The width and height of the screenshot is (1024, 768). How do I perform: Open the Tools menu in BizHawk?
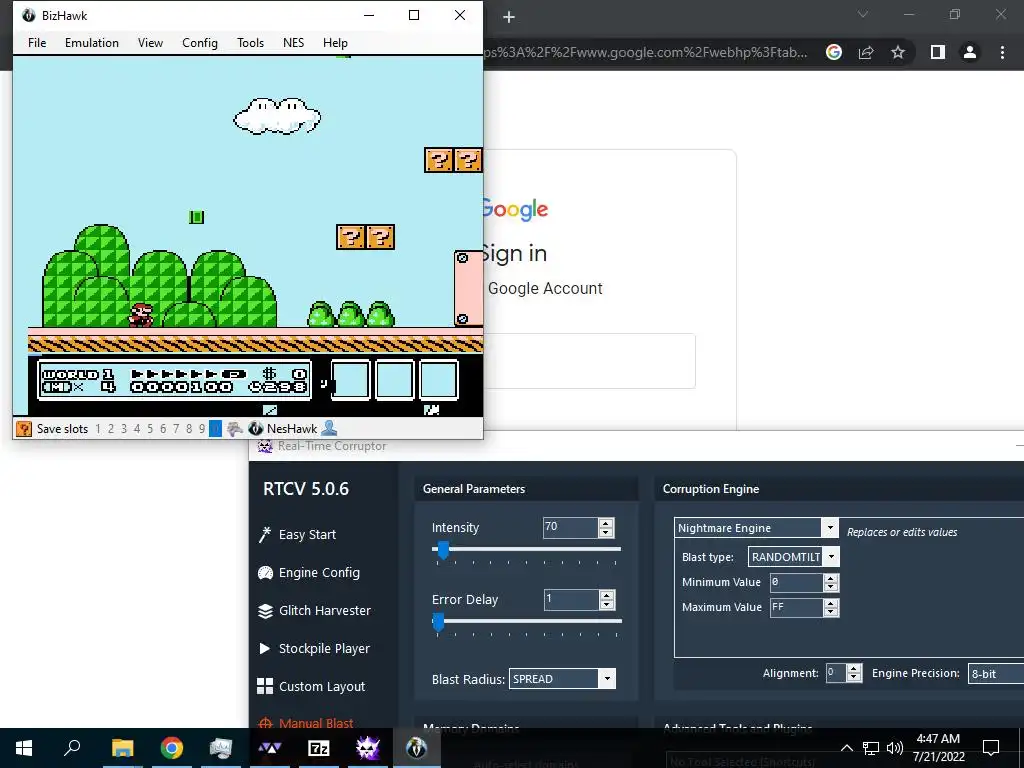(250, 42)
